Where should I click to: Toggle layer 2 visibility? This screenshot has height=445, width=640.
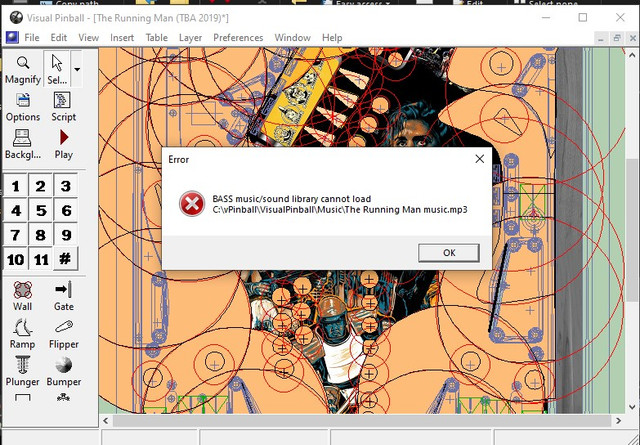[x=40, y=186]
